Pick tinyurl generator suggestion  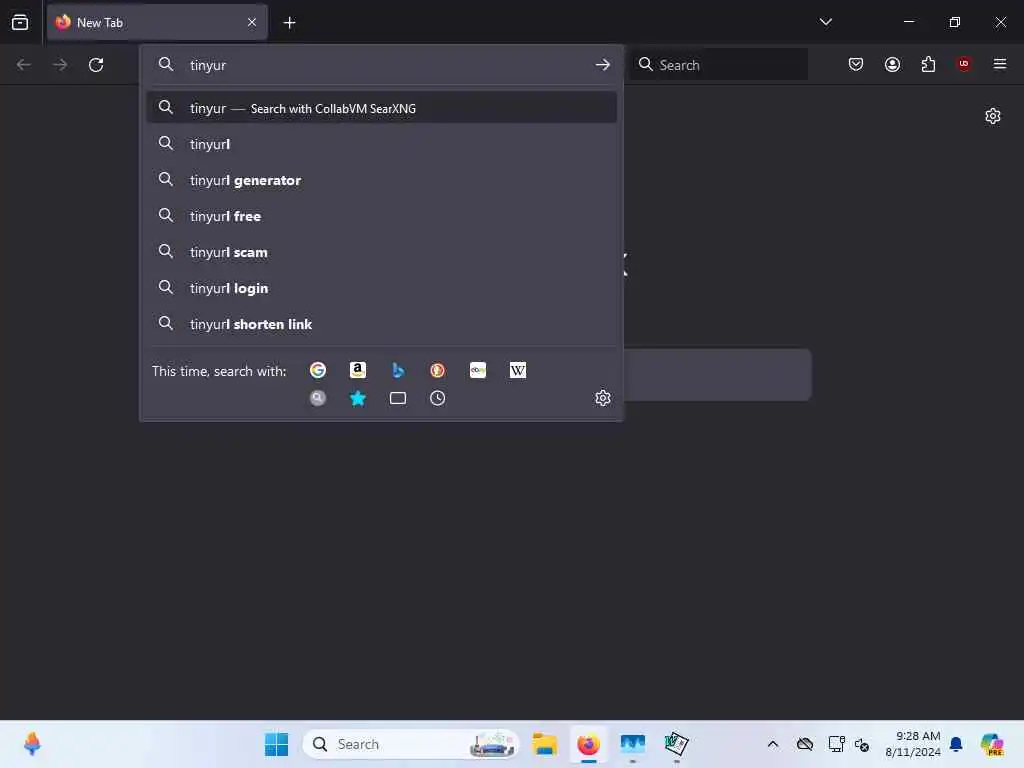coord(382,180)
